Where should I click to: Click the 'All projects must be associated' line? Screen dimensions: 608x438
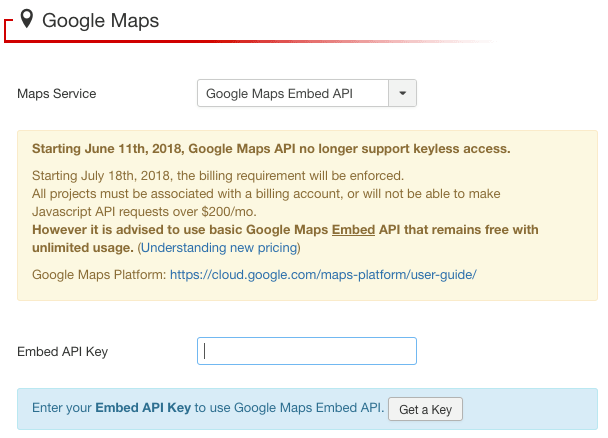pyautogui.click(x=266, y=193)
